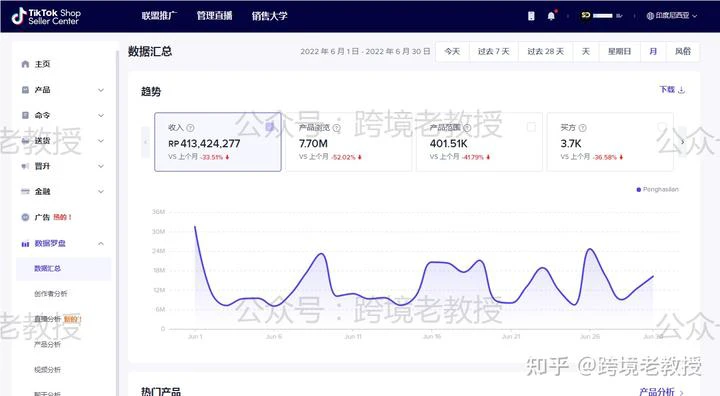Open the 印度尼西亚 region dropdown

click(672, 16)
